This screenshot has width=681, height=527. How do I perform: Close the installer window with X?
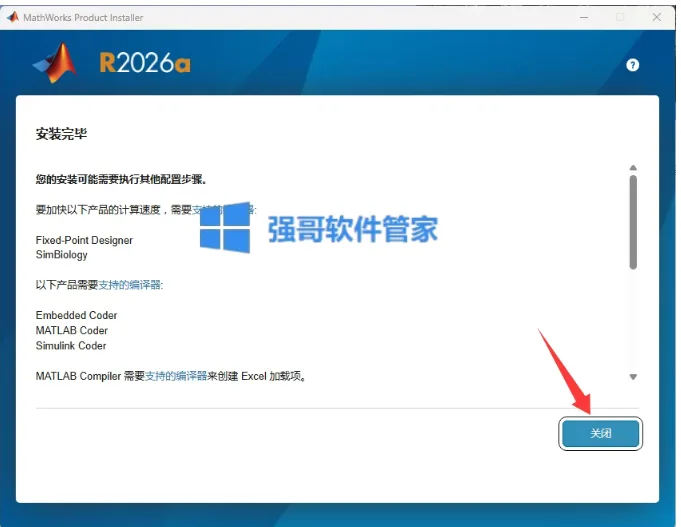[657, 17]
